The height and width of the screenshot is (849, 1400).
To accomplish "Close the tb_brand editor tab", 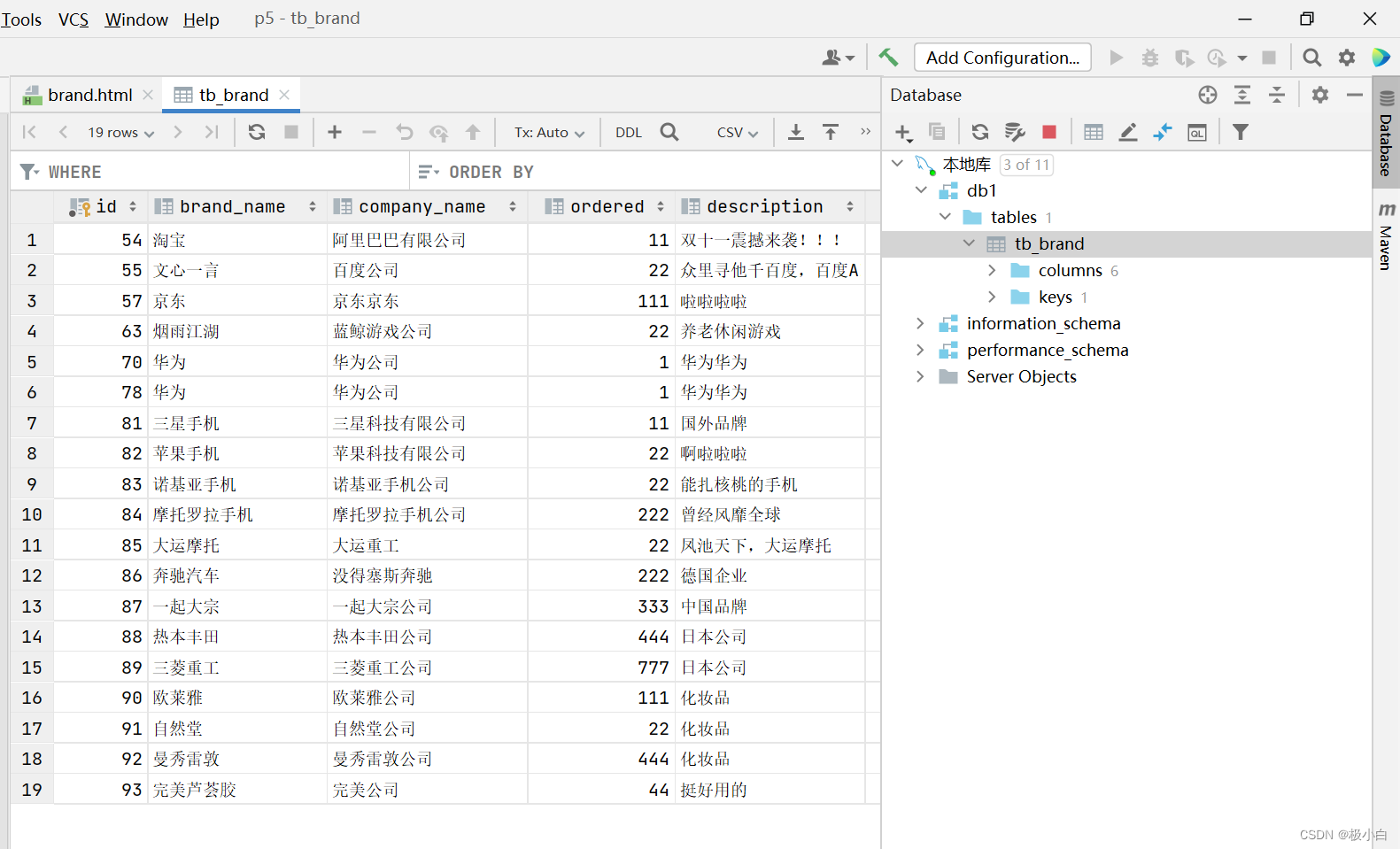I will click(284, 95).
